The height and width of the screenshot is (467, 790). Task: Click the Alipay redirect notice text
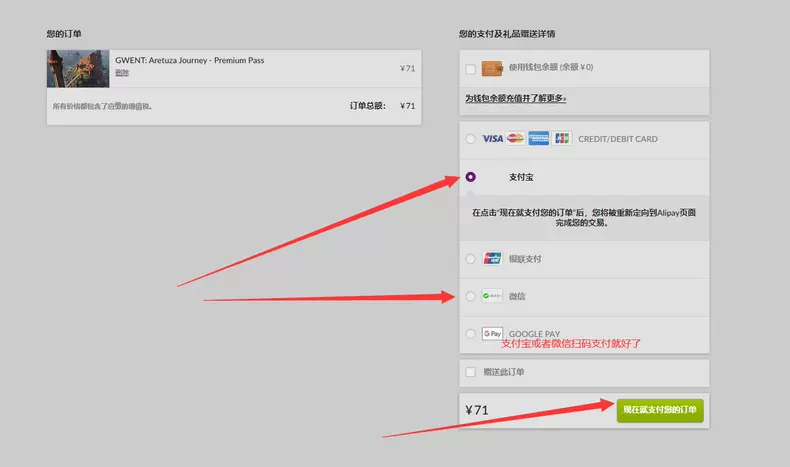tap(583, 218)
